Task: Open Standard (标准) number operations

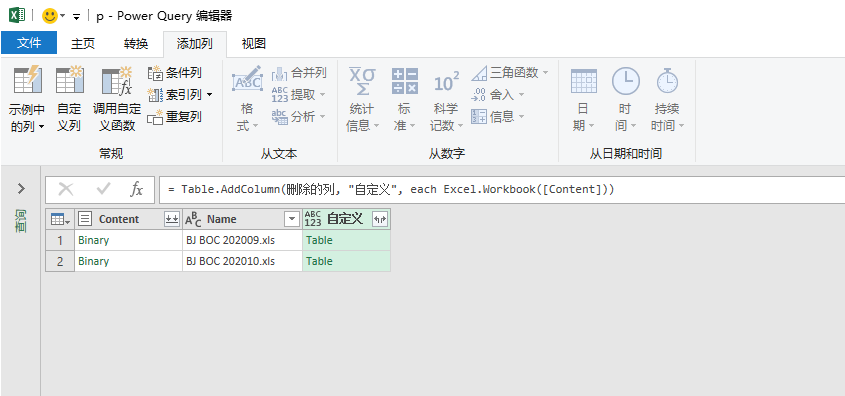Action: click(405, 100)
